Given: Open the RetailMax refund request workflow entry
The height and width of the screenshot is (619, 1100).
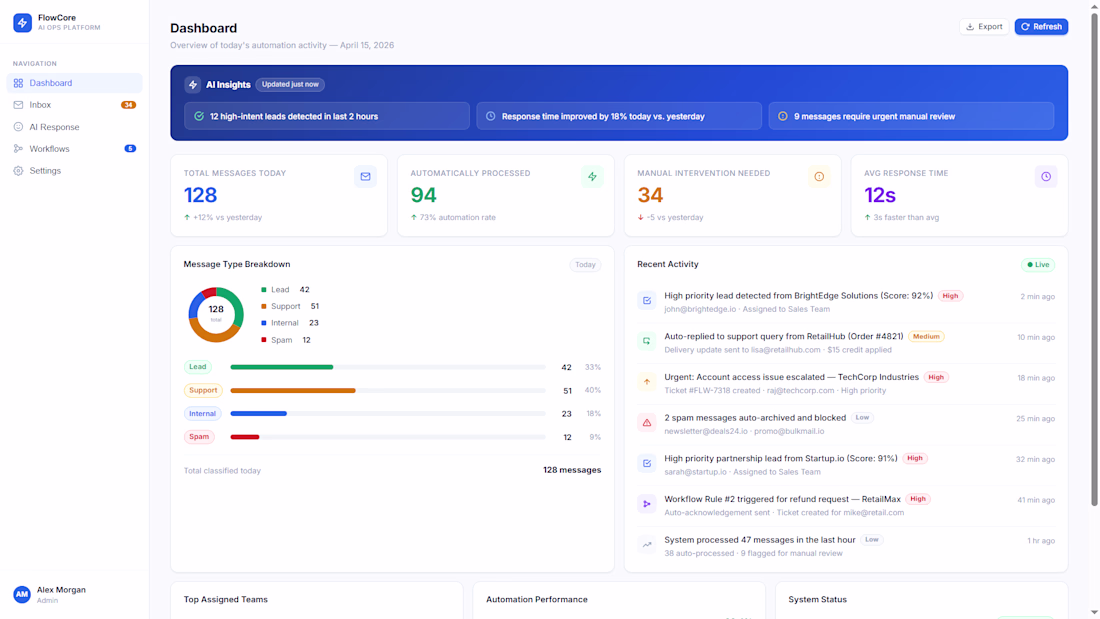Looking at the screenshot, I should pos(846,506).
